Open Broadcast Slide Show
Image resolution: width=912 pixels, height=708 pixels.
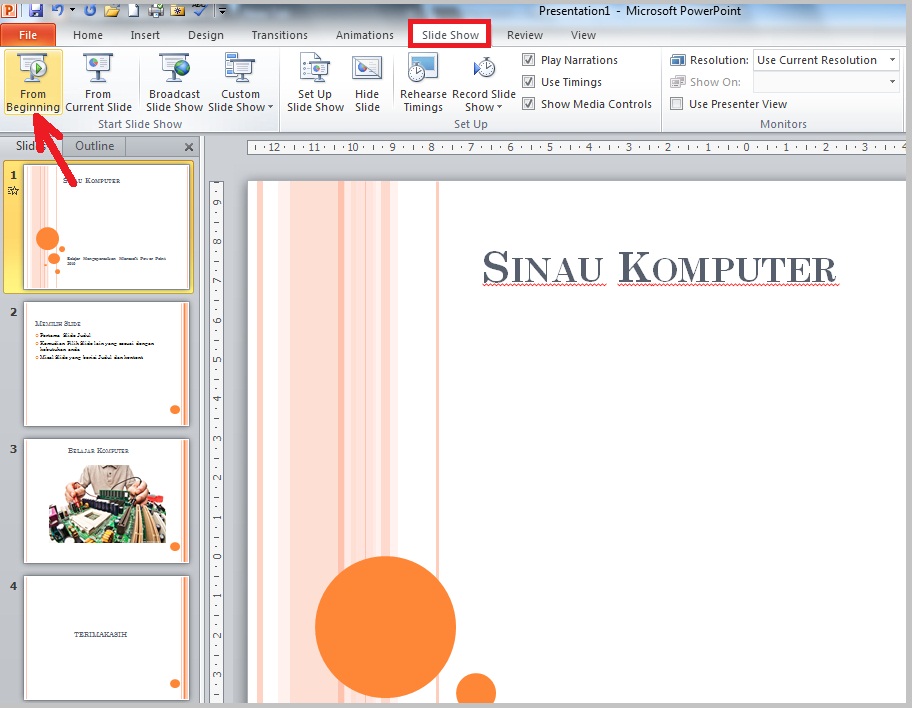click(x=174, y=82)
